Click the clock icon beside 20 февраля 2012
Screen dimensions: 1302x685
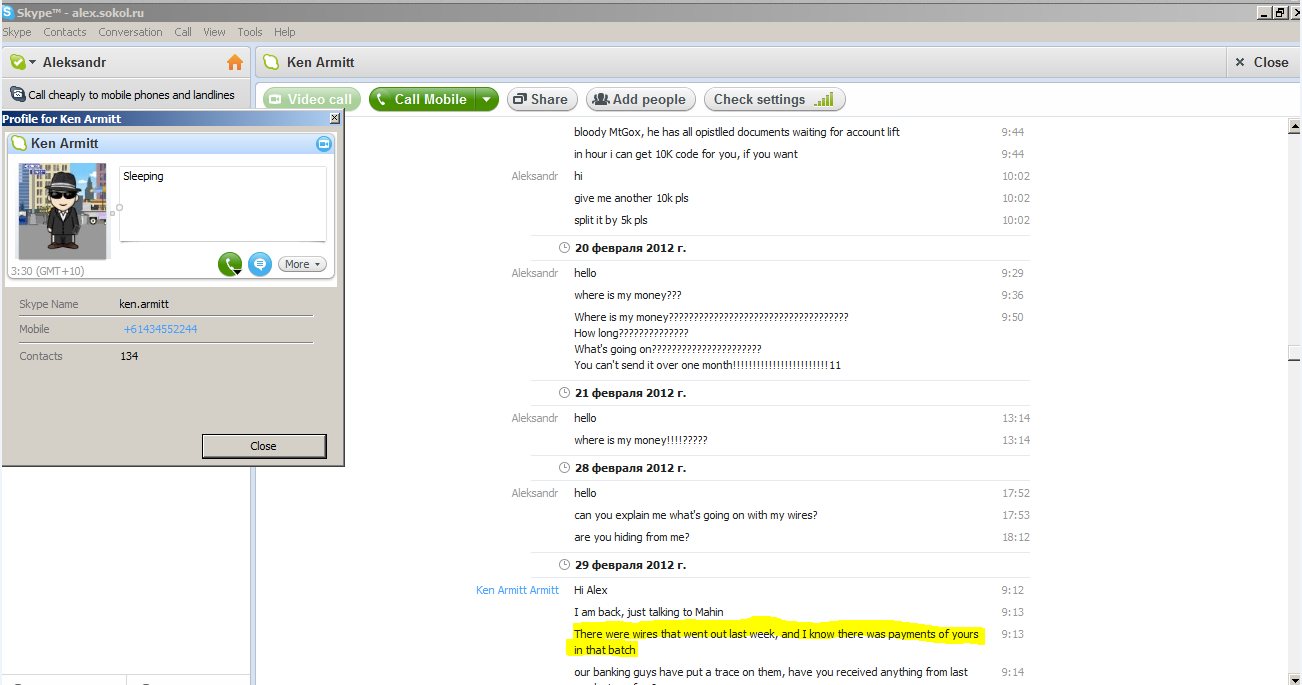point(564,248)
